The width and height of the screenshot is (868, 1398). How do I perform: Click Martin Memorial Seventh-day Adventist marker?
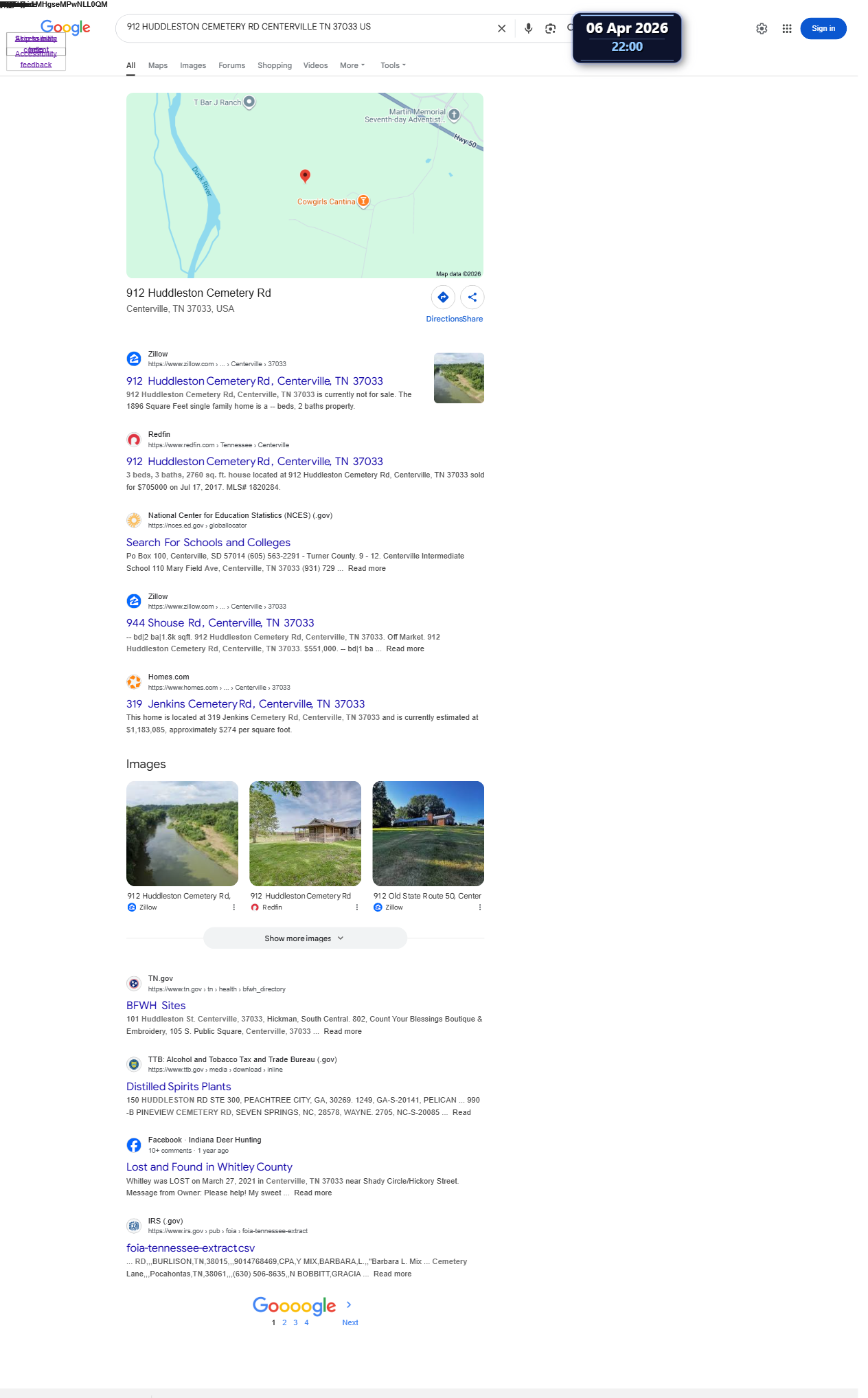(454, 115)
